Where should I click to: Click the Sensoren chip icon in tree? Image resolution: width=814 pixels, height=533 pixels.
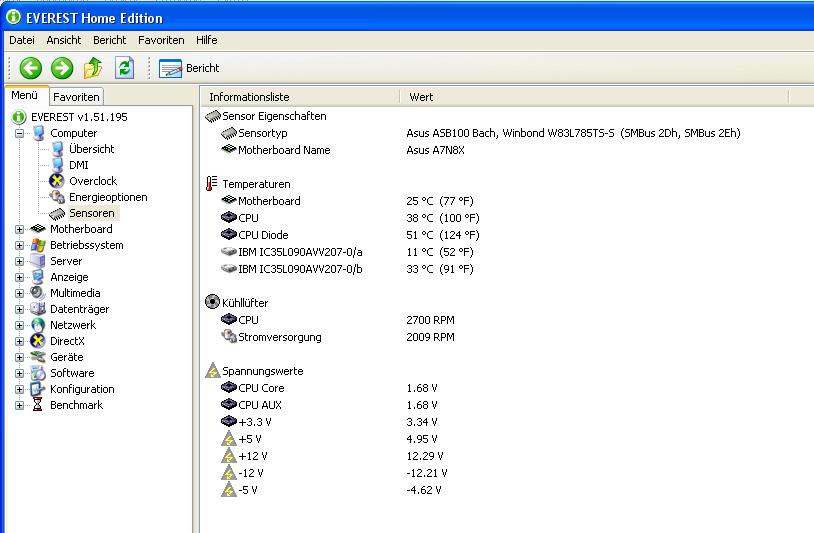[57, 213]
